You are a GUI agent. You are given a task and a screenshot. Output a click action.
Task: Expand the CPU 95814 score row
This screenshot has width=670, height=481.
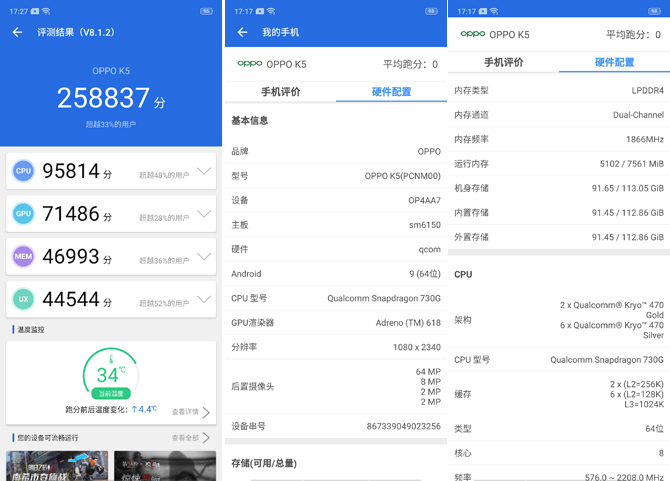pyautogui.click(x=204, y=171)
